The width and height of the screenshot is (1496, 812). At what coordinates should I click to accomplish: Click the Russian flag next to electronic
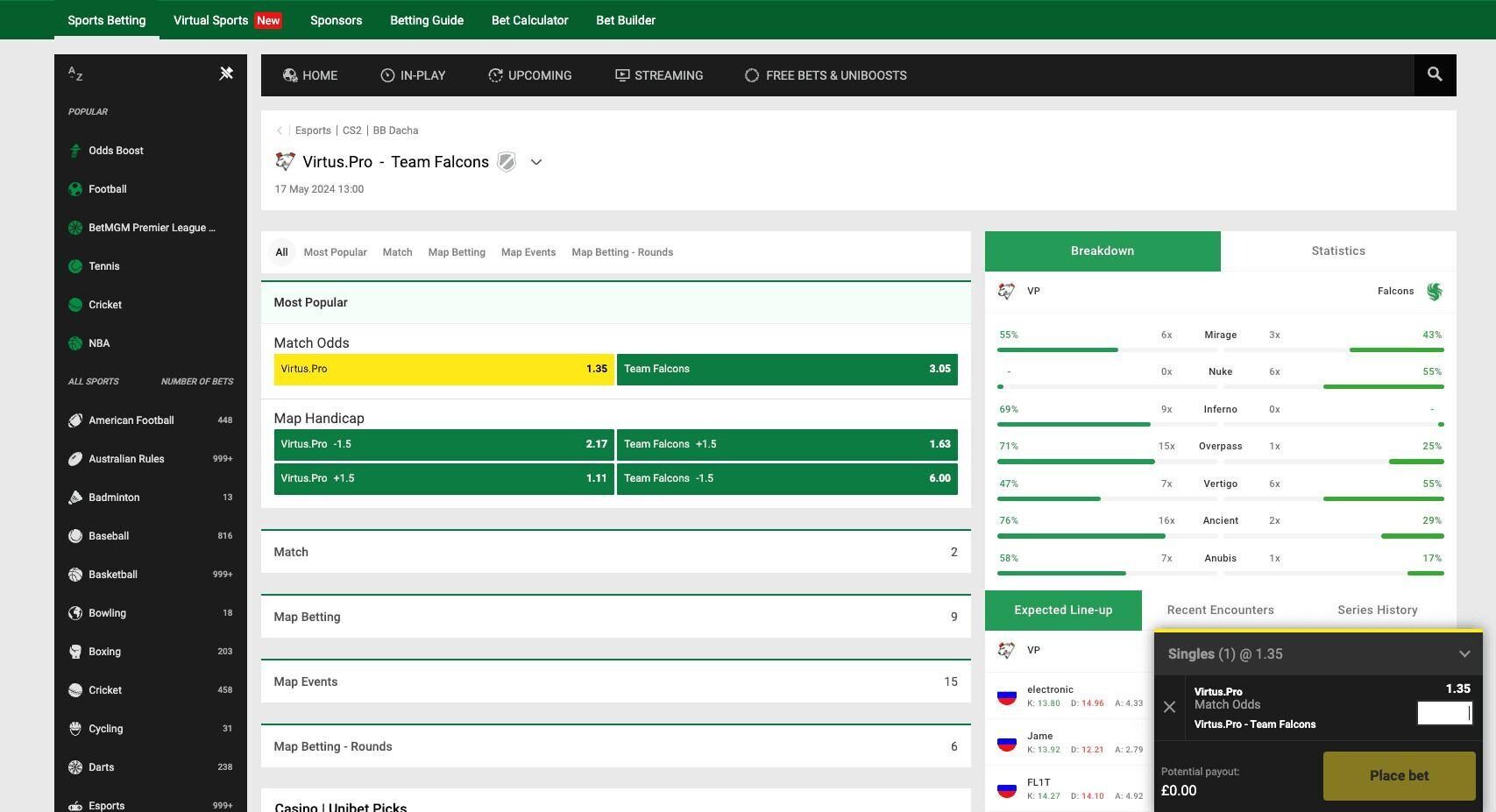[1007, 696]
